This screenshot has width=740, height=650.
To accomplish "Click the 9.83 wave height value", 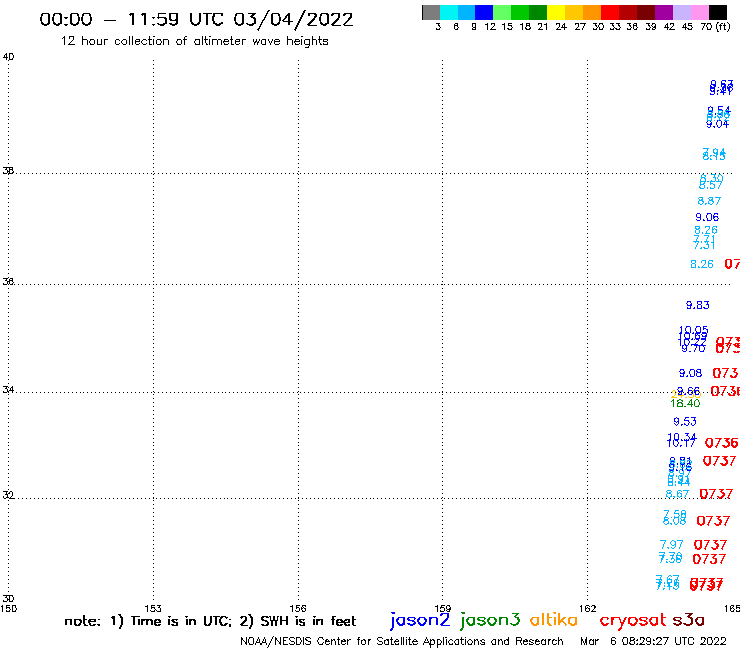I will (698, 305).
